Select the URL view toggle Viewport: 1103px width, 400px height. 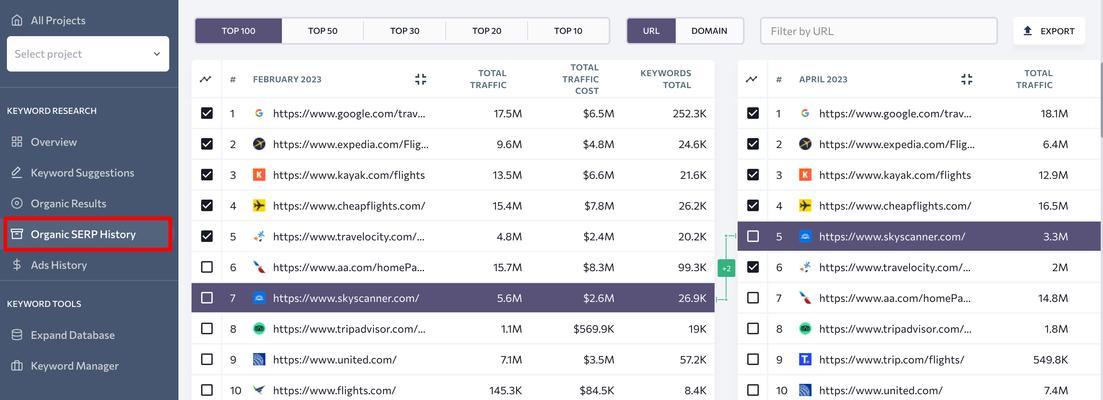click(651, 31)
